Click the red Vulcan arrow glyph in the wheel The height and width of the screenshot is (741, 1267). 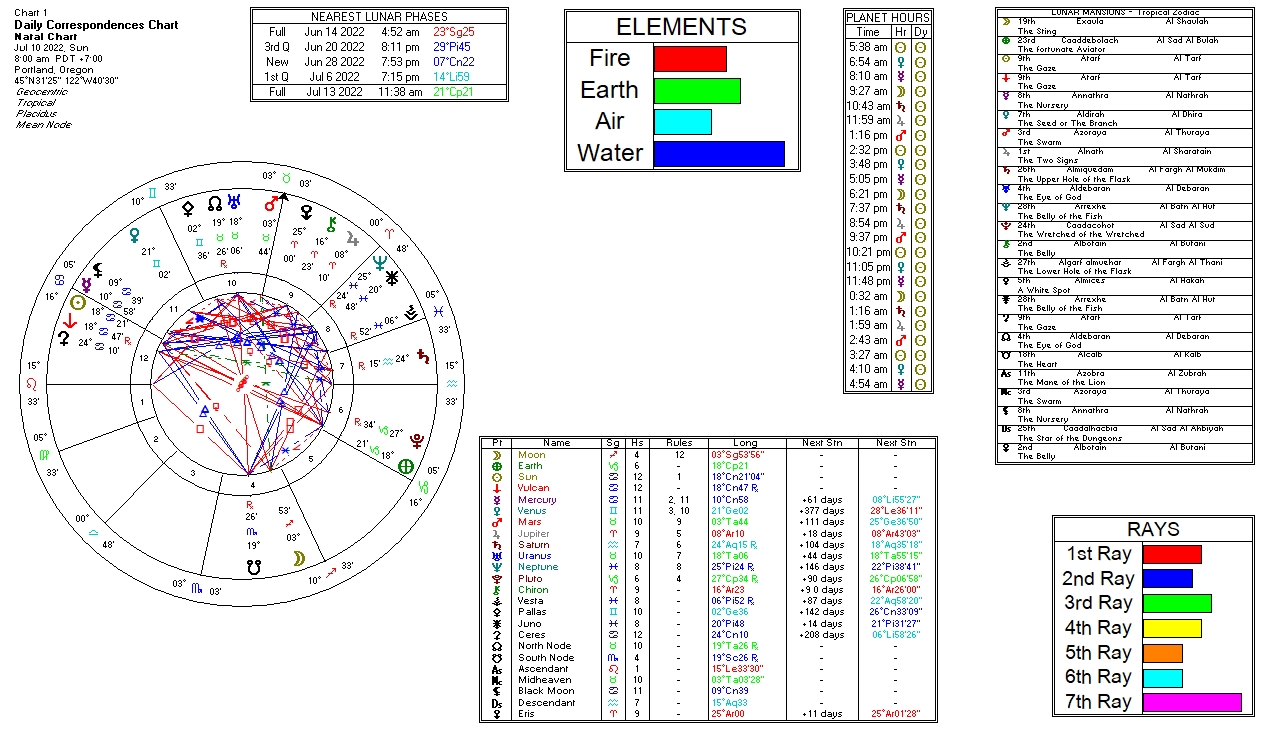coord(70,321)
